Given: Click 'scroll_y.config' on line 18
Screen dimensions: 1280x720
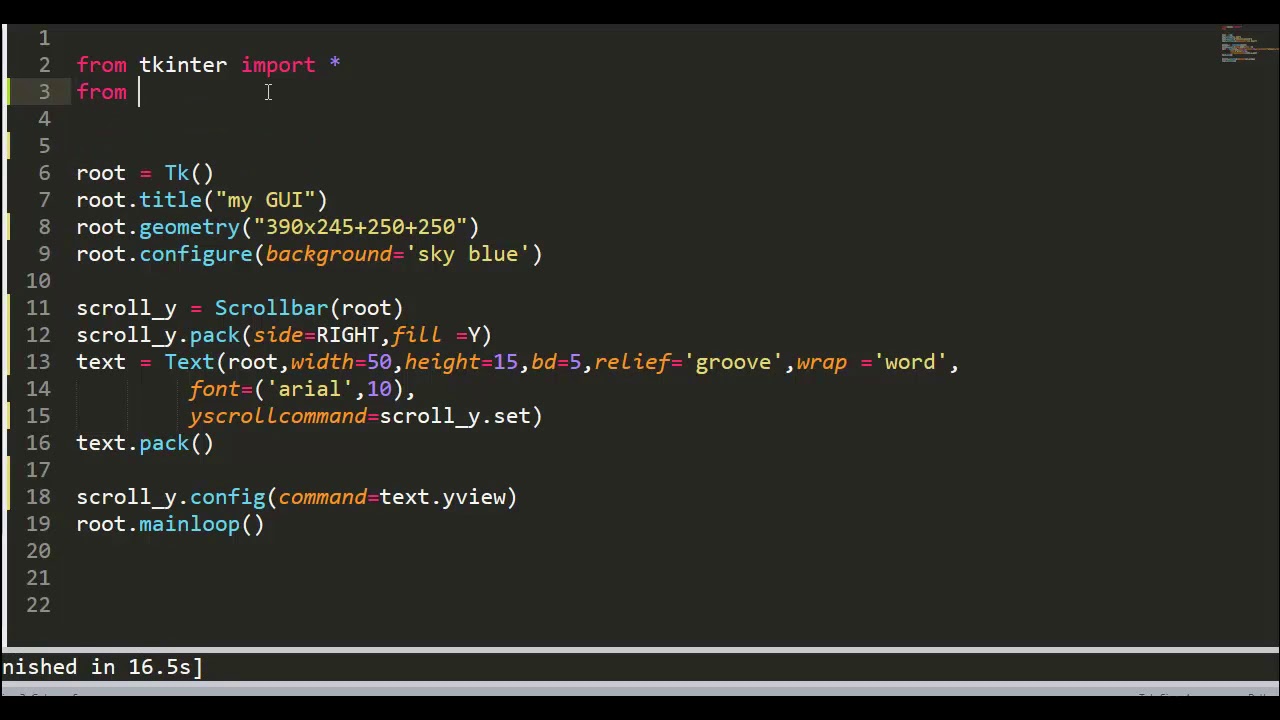Looking at the screenshot, I should click(170, 497).
